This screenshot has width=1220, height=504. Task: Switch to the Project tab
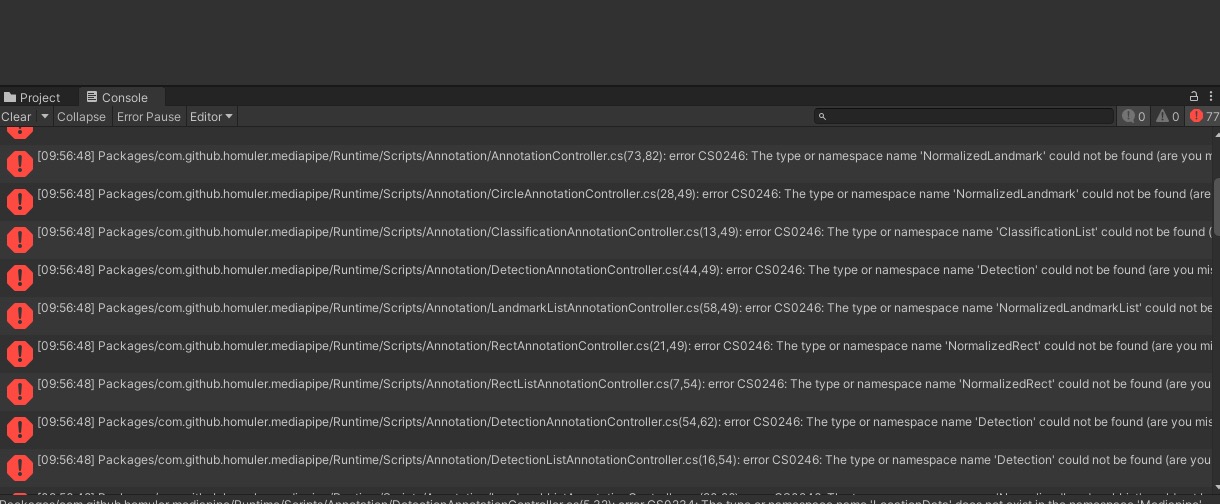33,97
